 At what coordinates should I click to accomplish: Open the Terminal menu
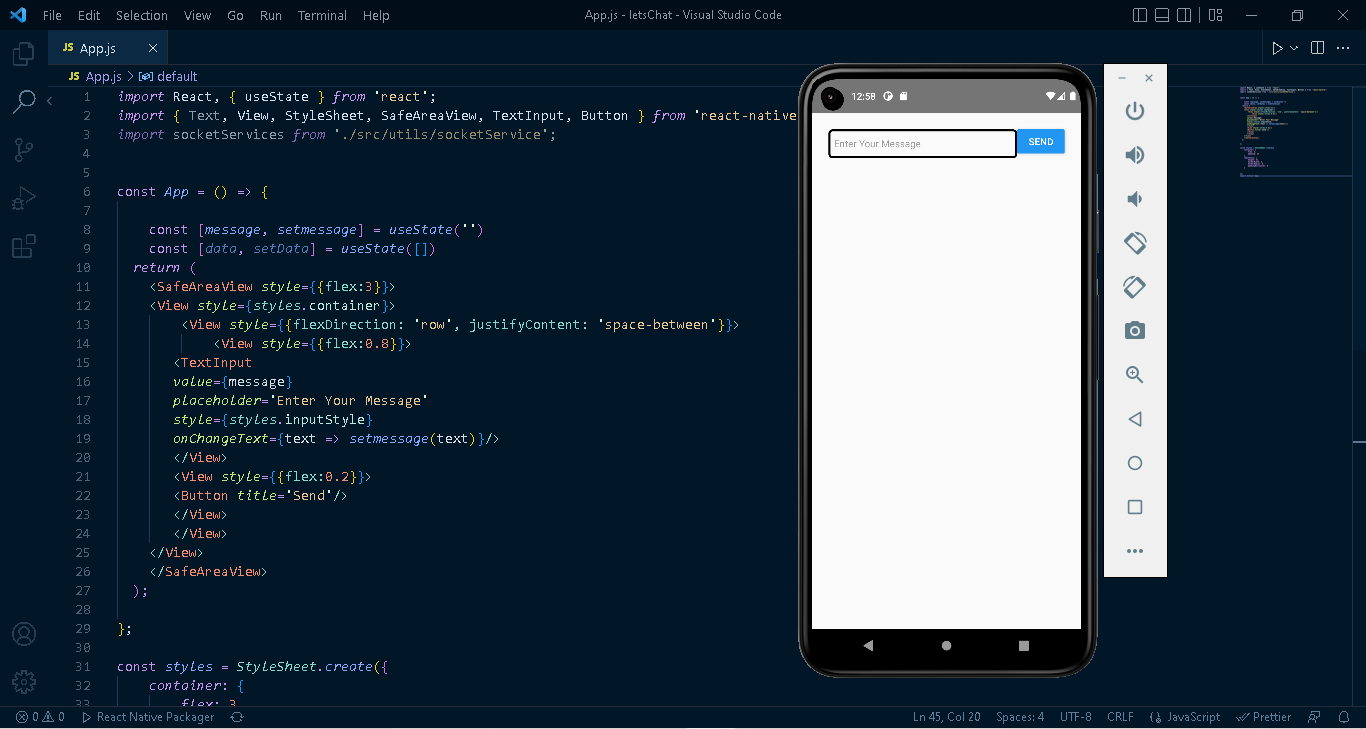pos(322,15)
